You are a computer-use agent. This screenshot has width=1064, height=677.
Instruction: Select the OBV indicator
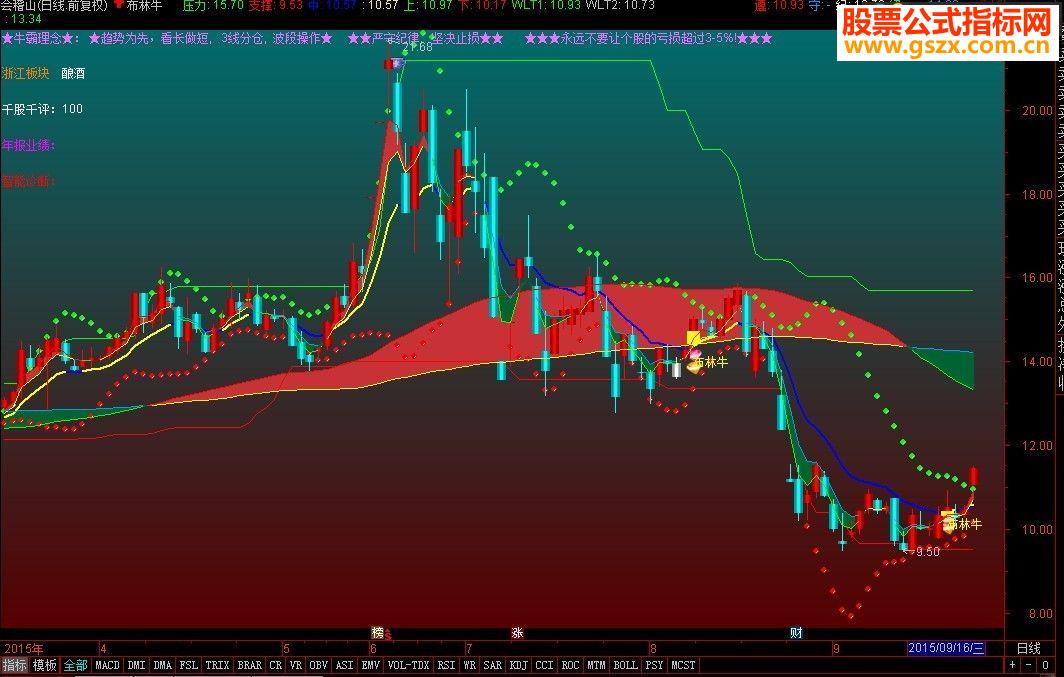pos(319,665)
